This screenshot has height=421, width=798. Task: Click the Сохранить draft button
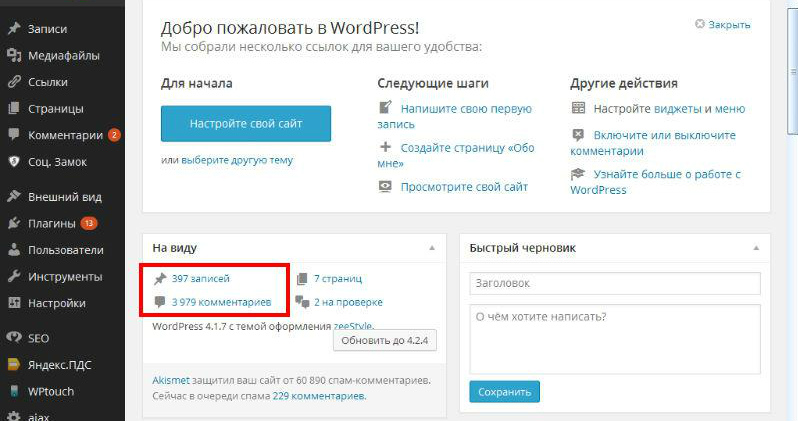504,392
